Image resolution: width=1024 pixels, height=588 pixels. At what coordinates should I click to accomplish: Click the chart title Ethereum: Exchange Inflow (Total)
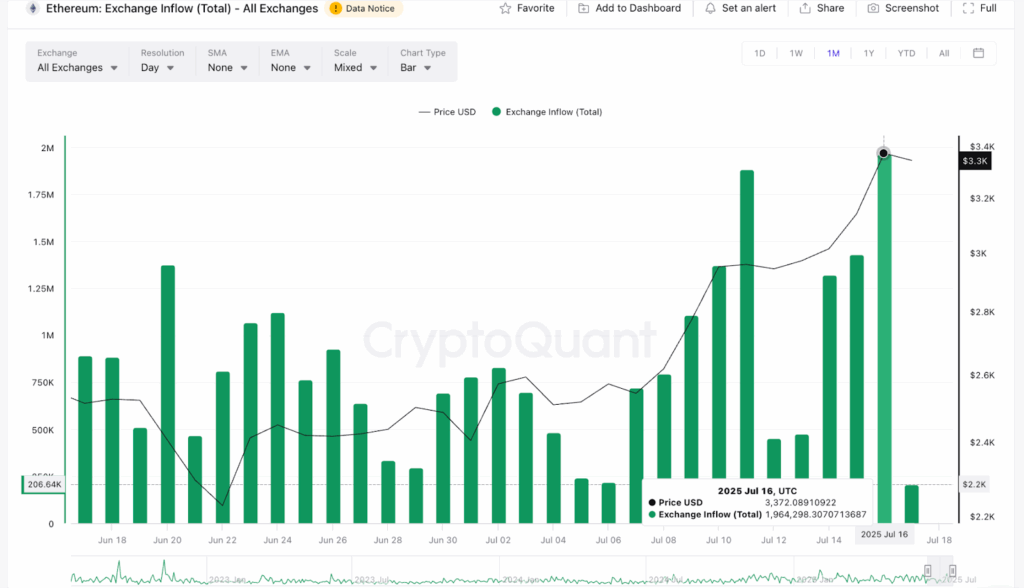coord(182,8)
